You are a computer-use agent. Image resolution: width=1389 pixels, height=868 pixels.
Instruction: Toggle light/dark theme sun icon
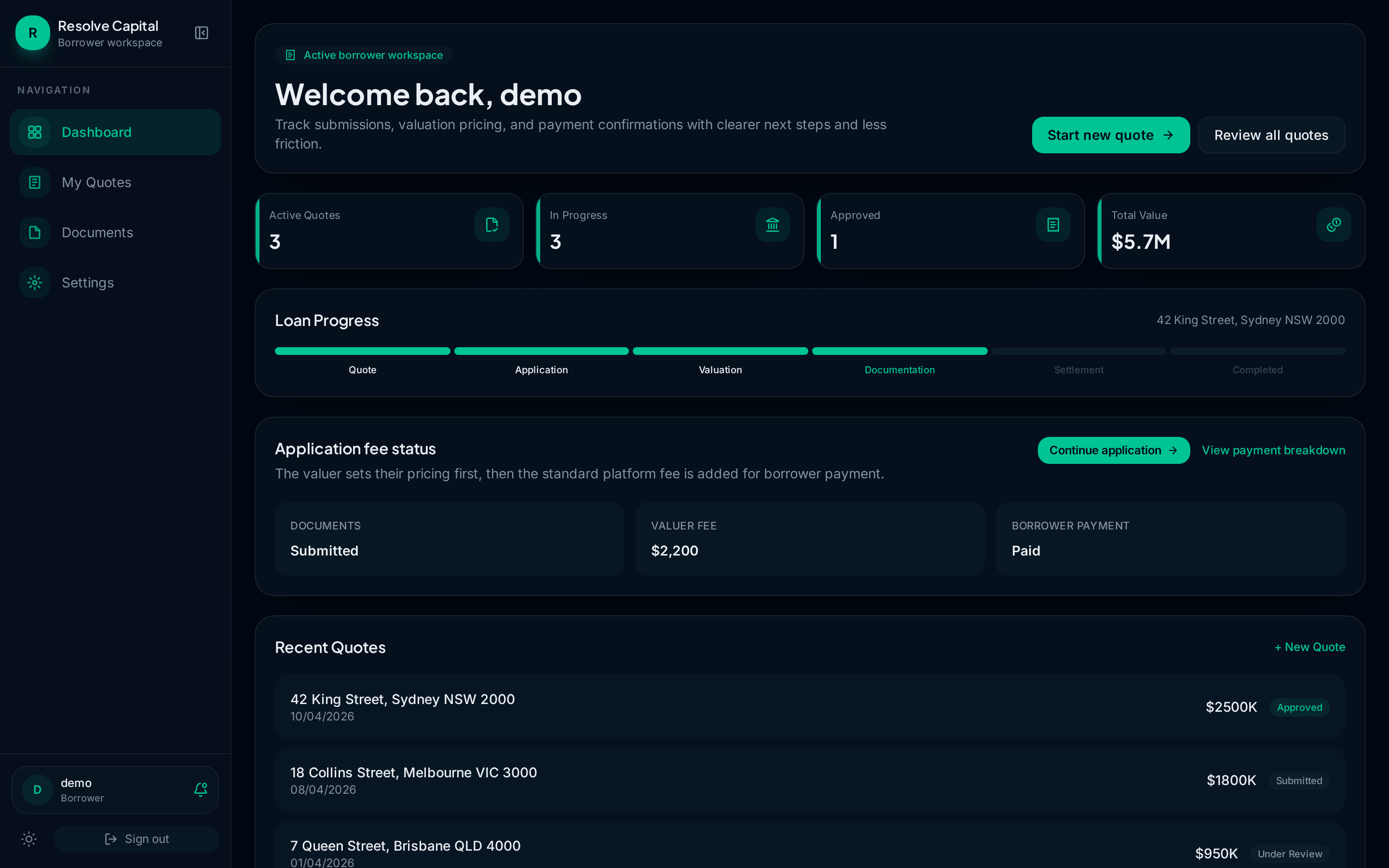click(29, 839)
